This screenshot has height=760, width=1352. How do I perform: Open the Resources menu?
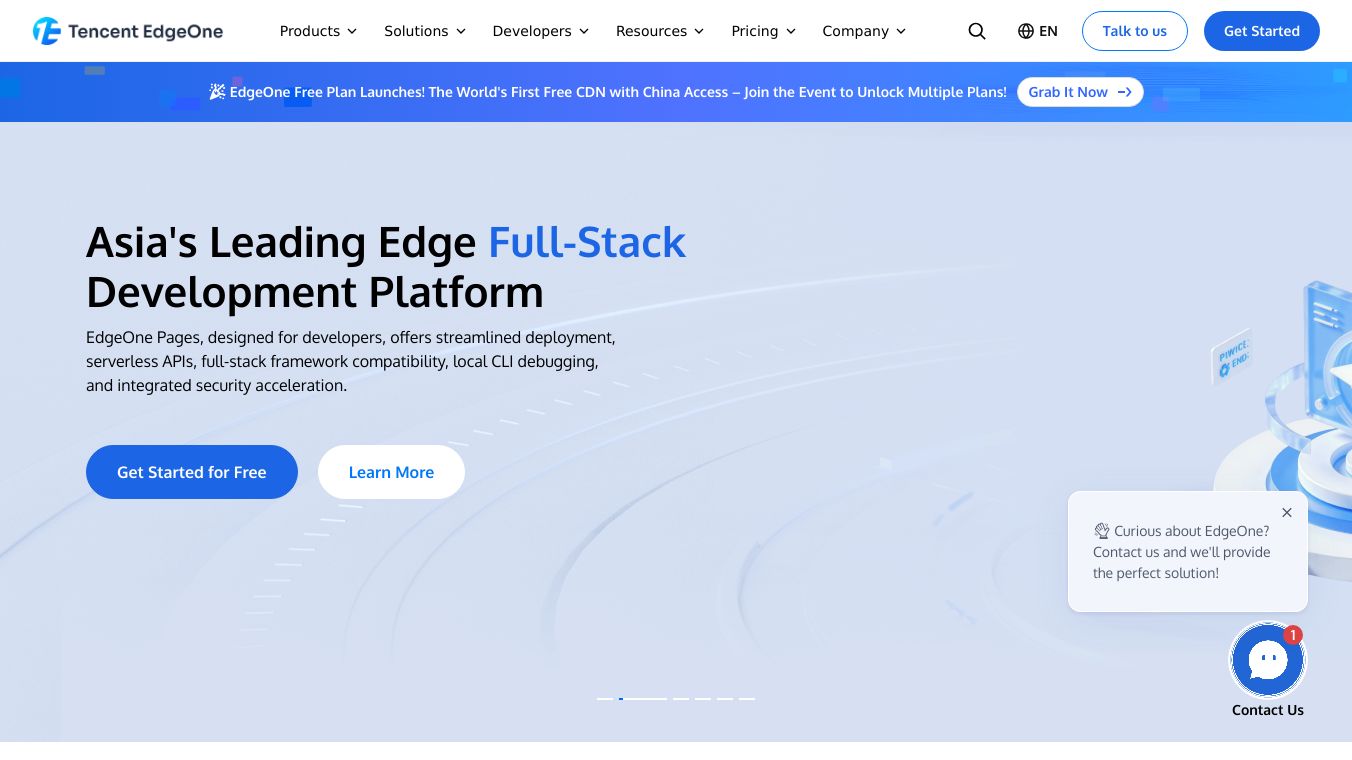click(660, 31)
